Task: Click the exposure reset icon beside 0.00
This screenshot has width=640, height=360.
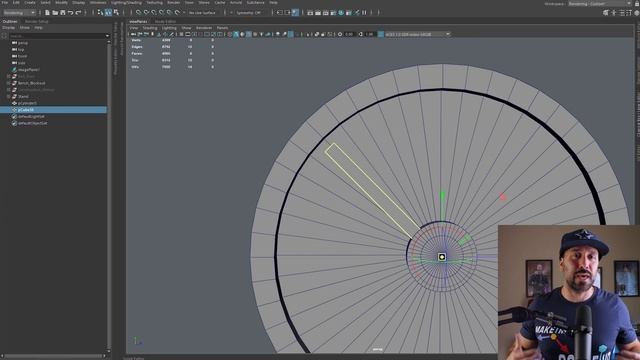Action: (x=340, y=34)
